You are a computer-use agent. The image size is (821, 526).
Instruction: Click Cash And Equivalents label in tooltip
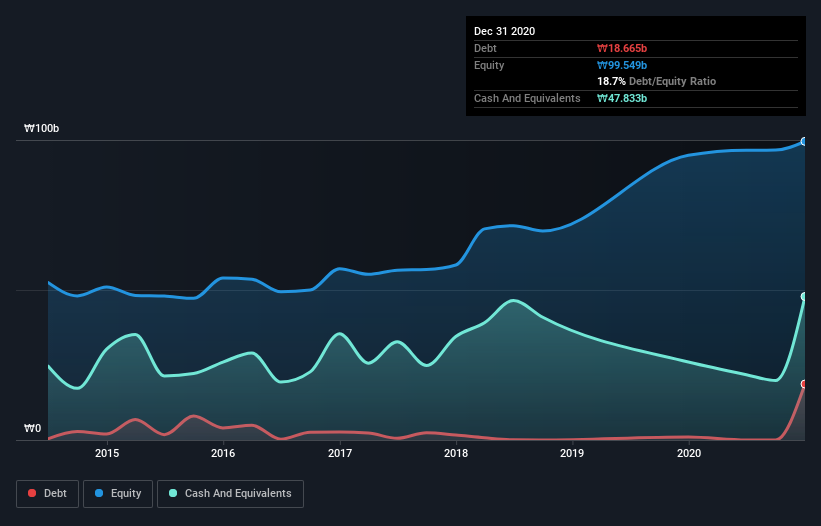527,98
